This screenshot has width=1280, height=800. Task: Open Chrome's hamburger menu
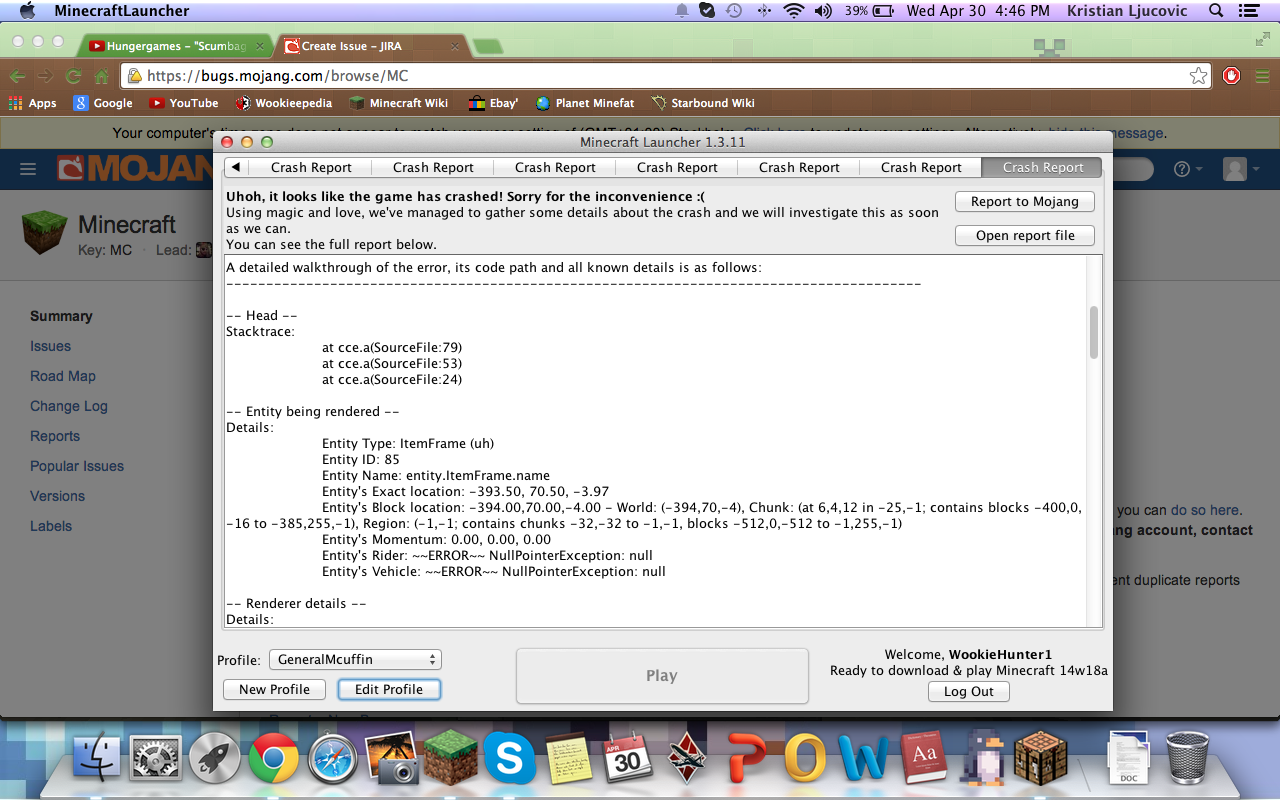click(x=1261, y=76)
